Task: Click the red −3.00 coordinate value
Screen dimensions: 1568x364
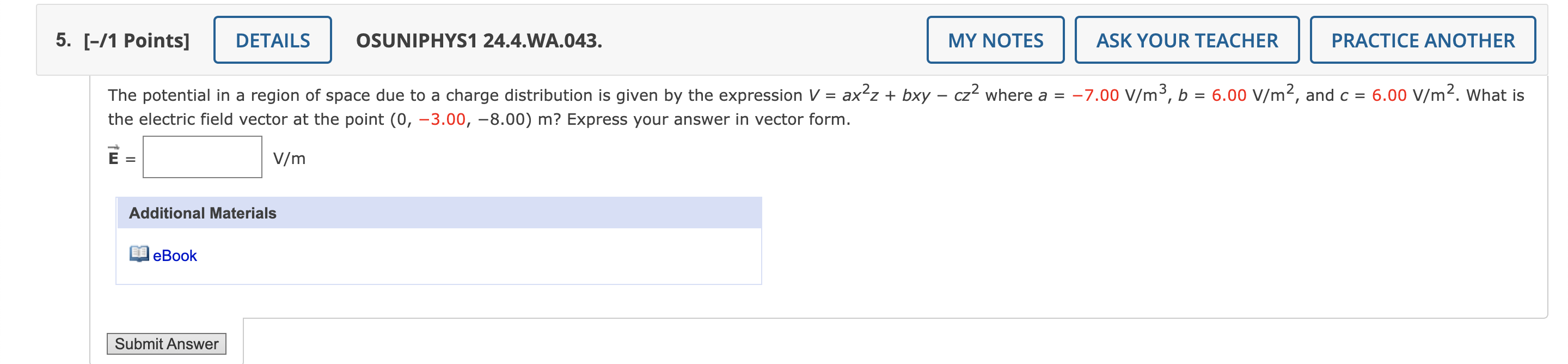Action: pyautogui.click(x=442, y=119)
